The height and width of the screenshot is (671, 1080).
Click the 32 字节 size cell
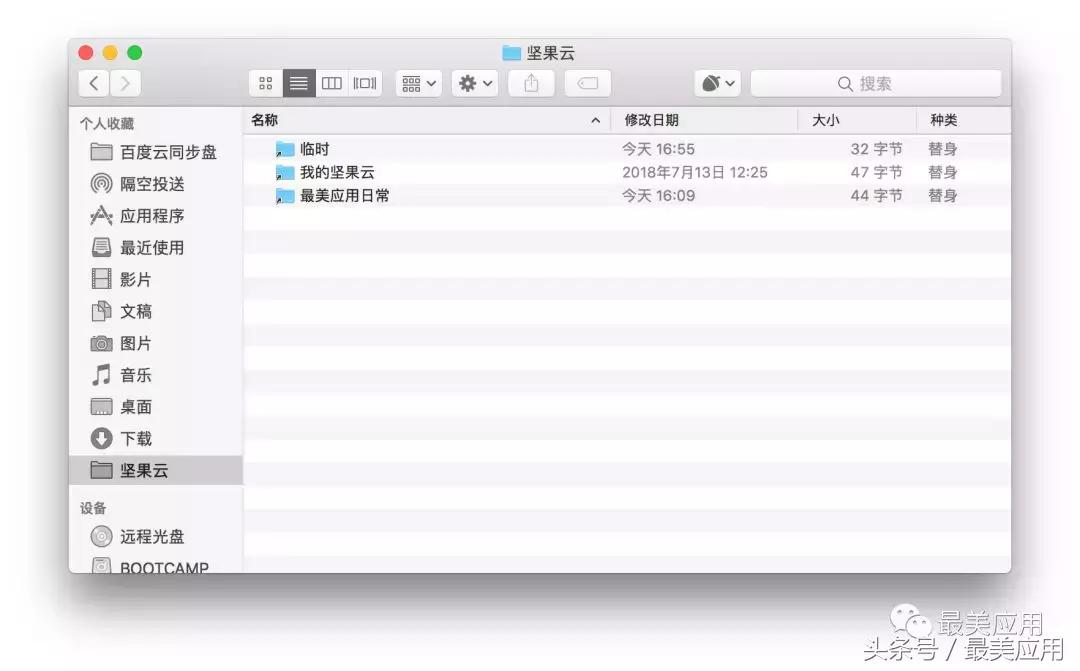(876, 149)
